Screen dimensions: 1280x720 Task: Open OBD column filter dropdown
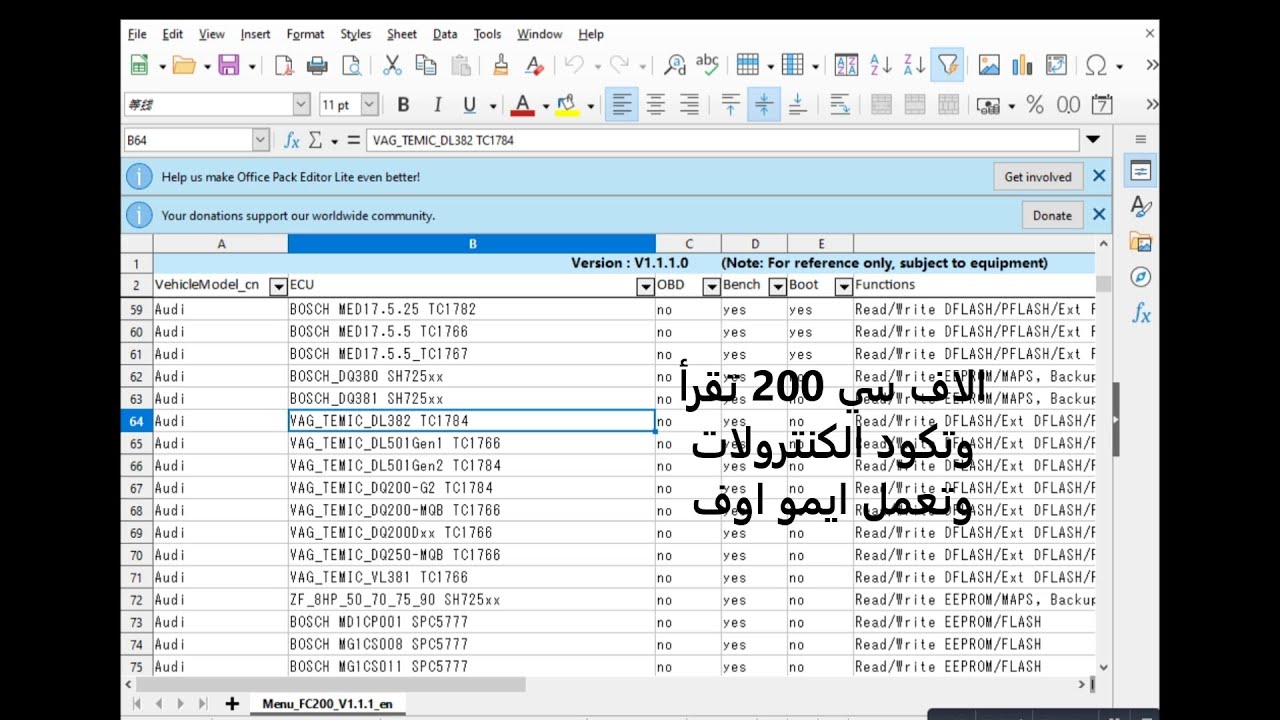pyautogui.click(x=711, y=286)
